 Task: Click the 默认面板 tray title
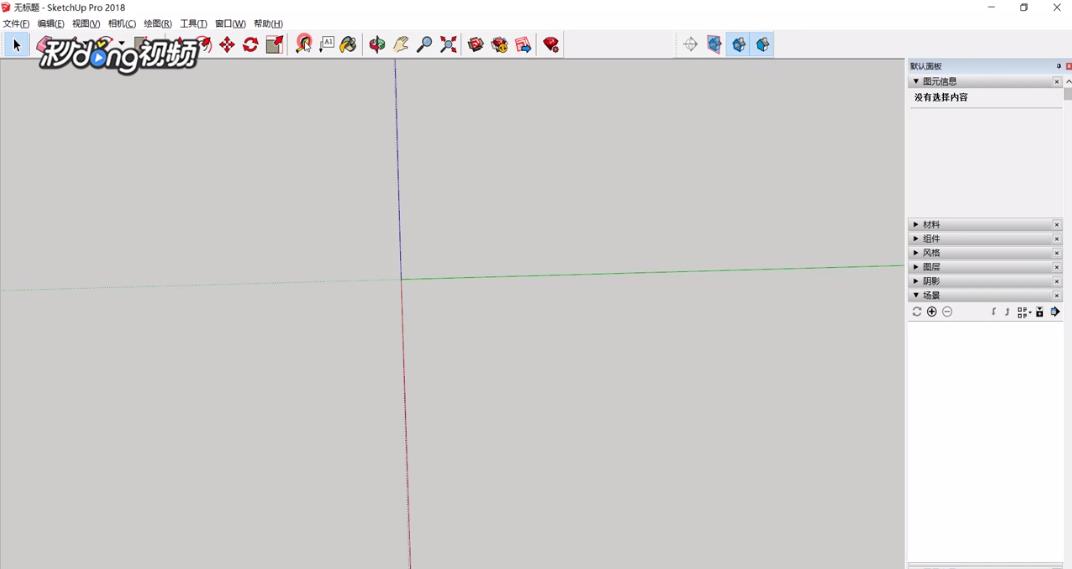coord(926,66)
